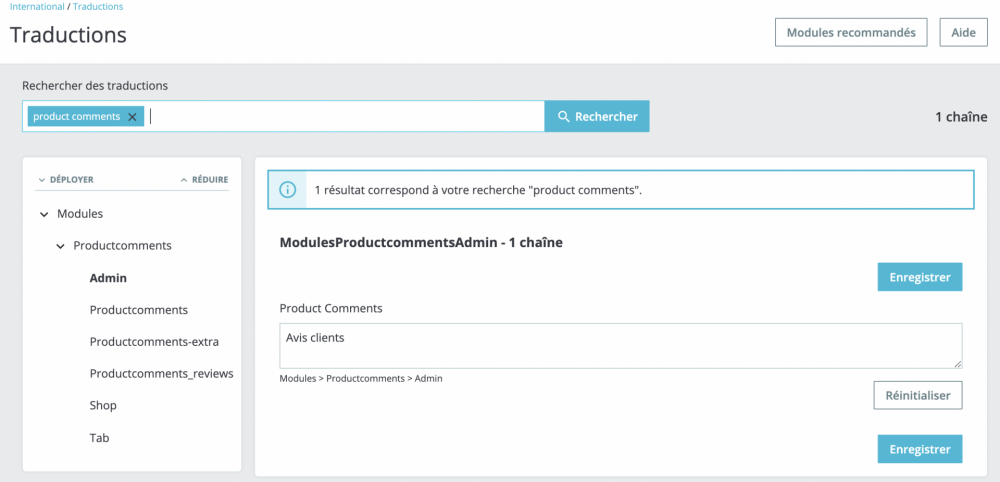
Task: Remove the 'product comments' search tag
Action: [x=132, y=117]
